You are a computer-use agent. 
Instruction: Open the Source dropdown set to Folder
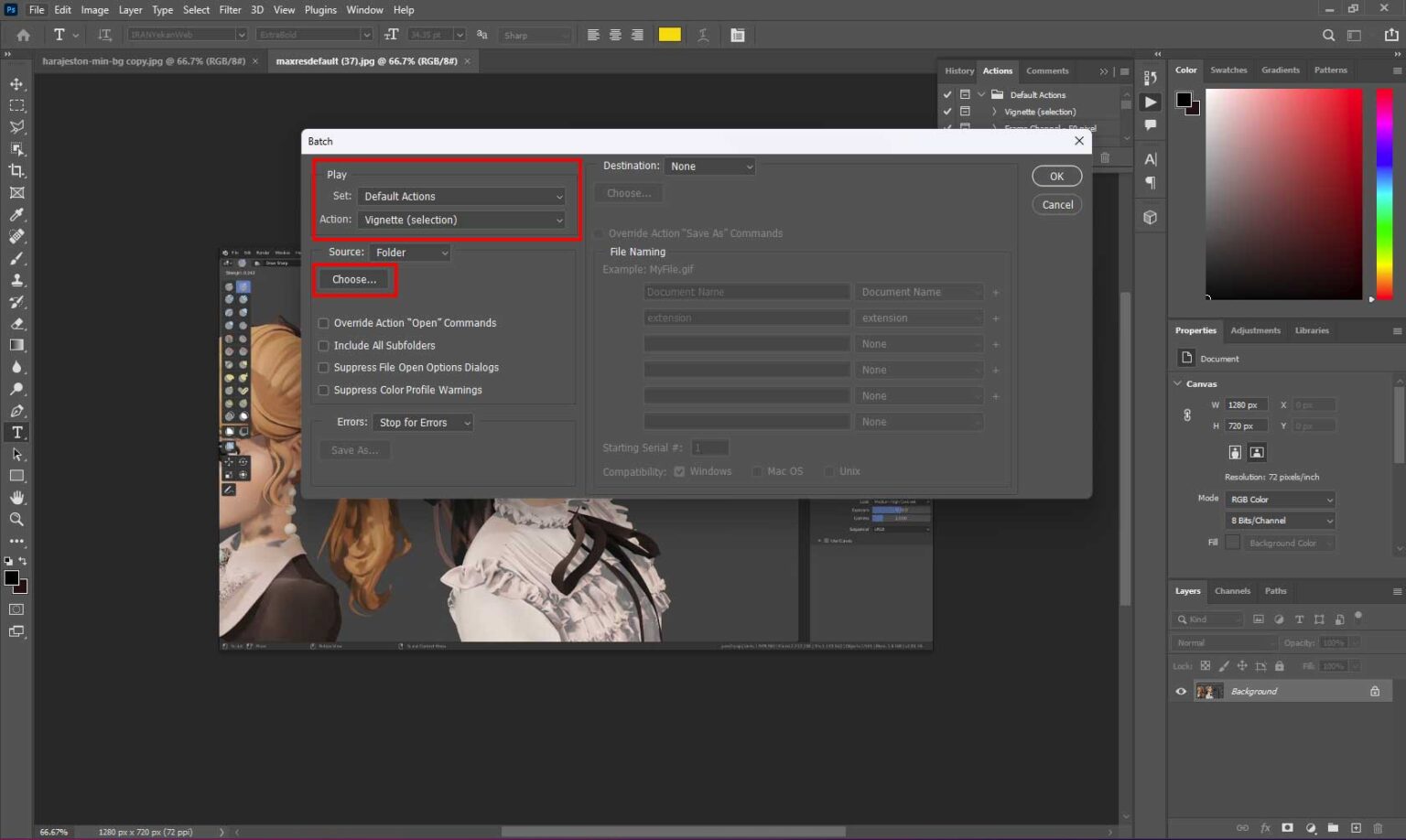[x=410, y=253]
